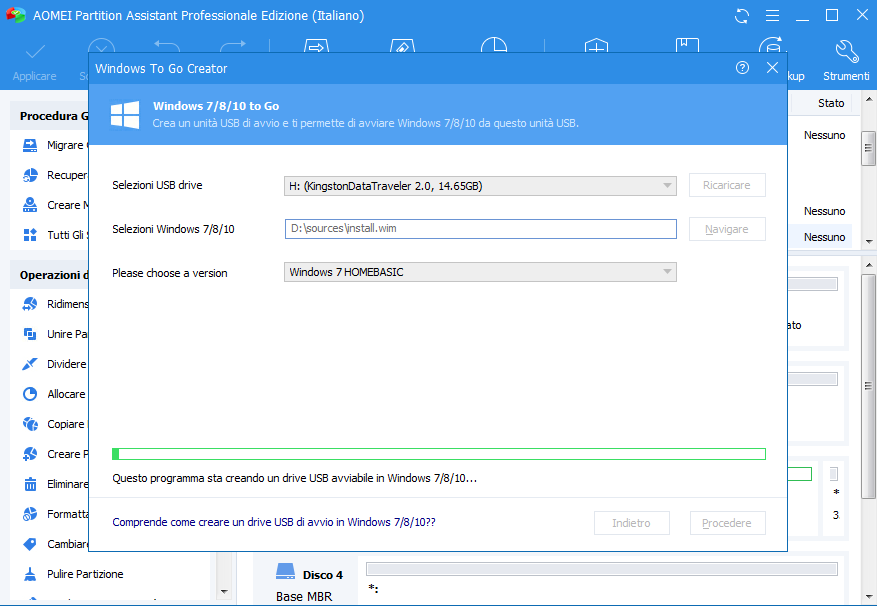Image resolution: width=877 pixels, height=606 pixels.
Task: Click the Disco 4 partition bar
Action: tap(602, 570)
